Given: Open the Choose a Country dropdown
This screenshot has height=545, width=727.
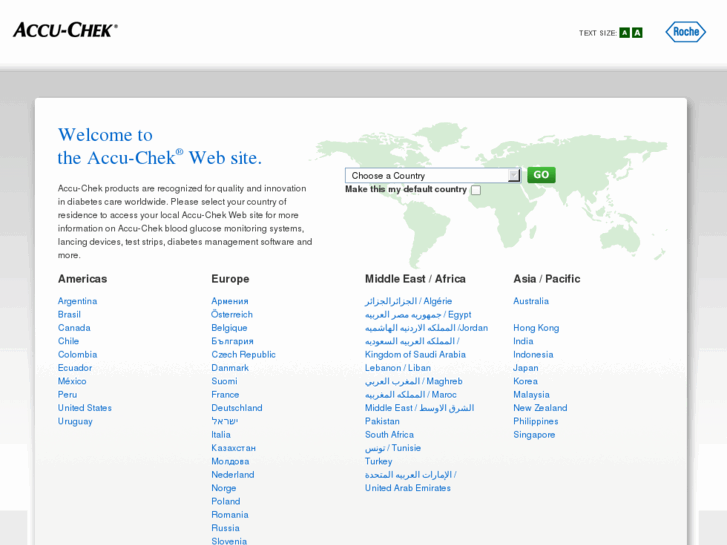Looking at the screenshot, I should click(433, 175).
